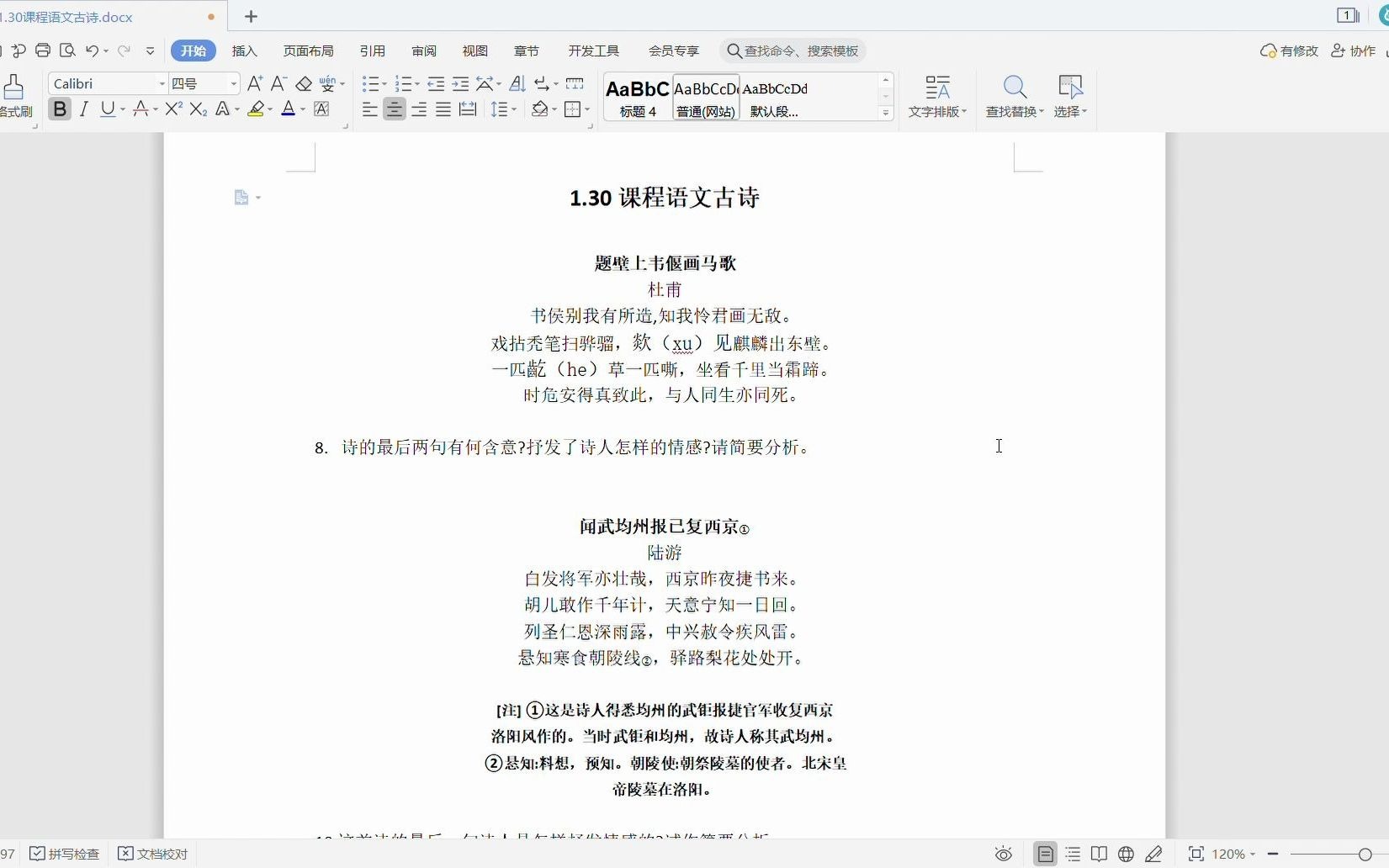Run 拼写检查 spell check from status bar
The image size is (1389, 868).
pyautogui.click(x=65, y=854)
